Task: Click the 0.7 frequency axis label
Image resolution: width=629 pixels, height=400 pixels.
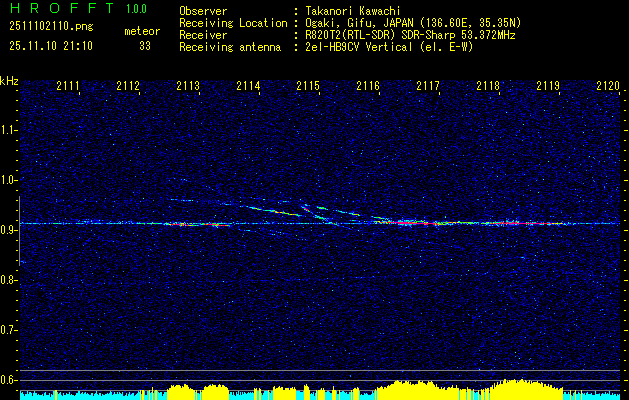Action: pos(8,330)
